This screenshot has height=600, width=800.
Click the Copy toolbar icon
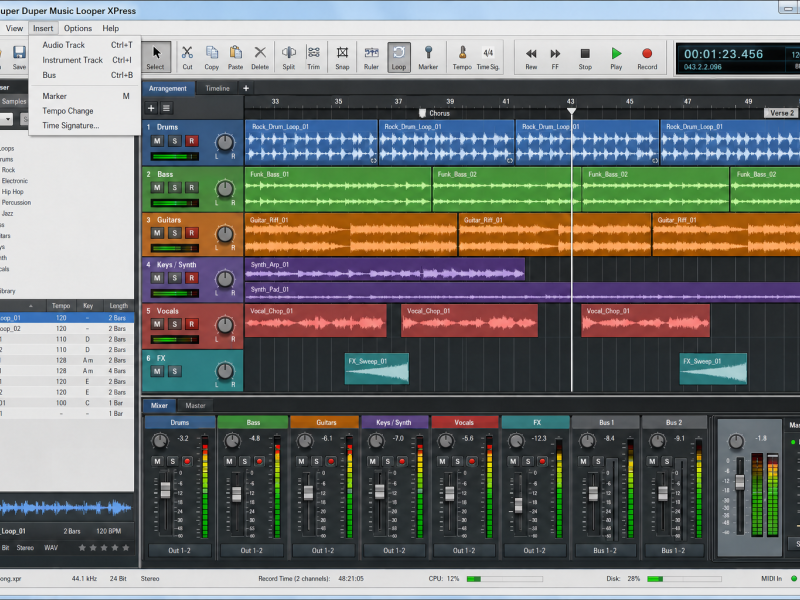point(211,58)
